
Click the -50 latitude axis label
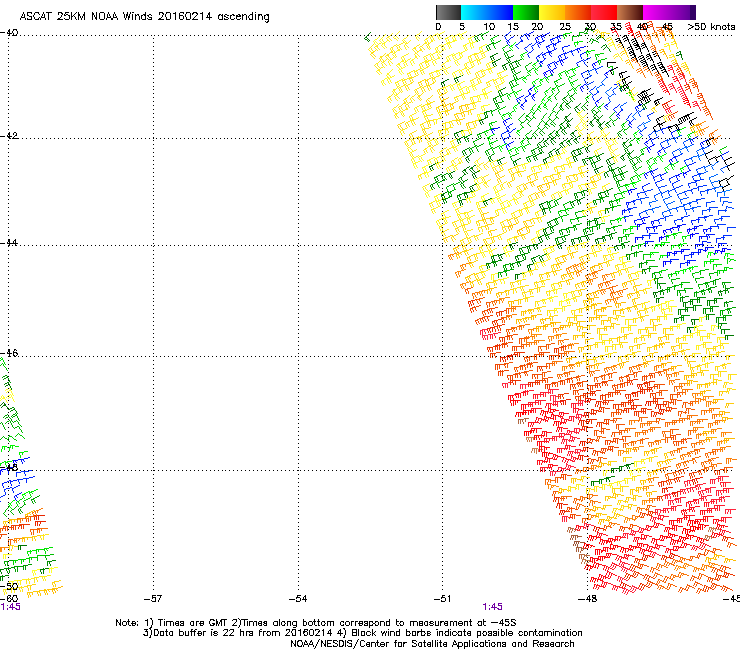coord(9,587)
